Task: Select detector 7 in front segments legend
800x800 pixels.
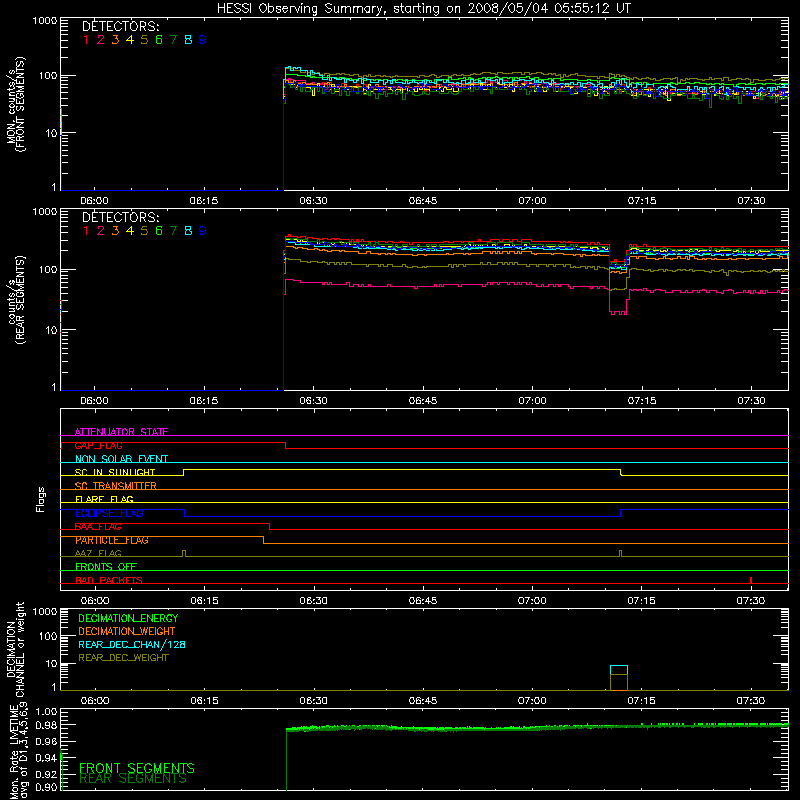Action: click(173, 40)
